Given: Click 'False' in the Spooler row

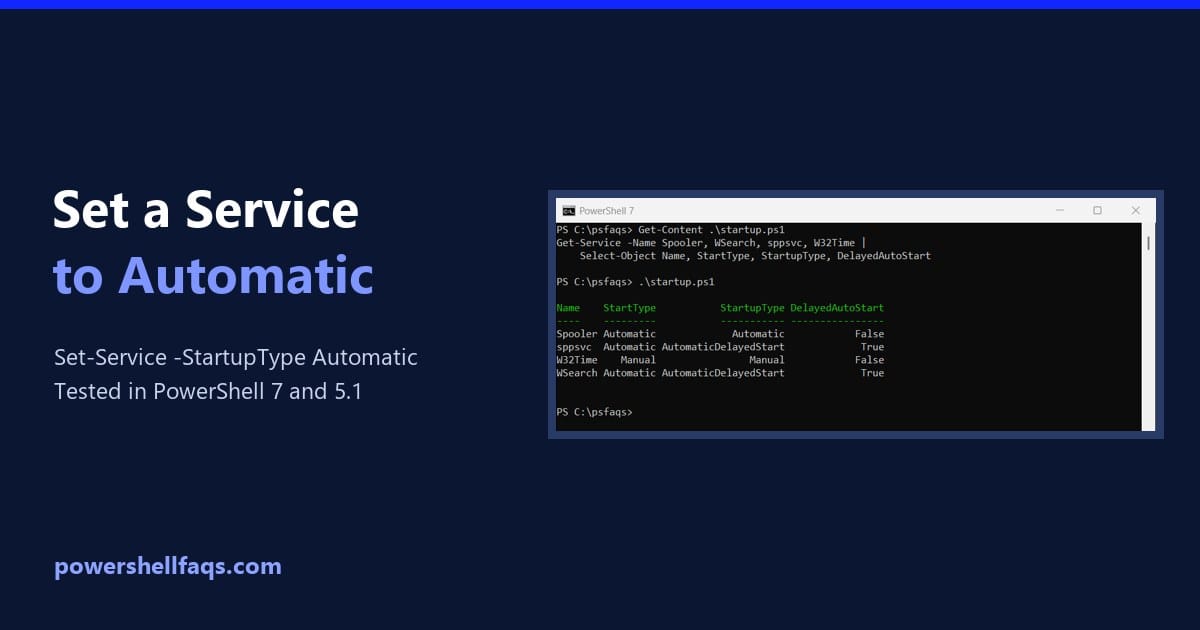Looking at the screenshot, I should coord(869,334).
